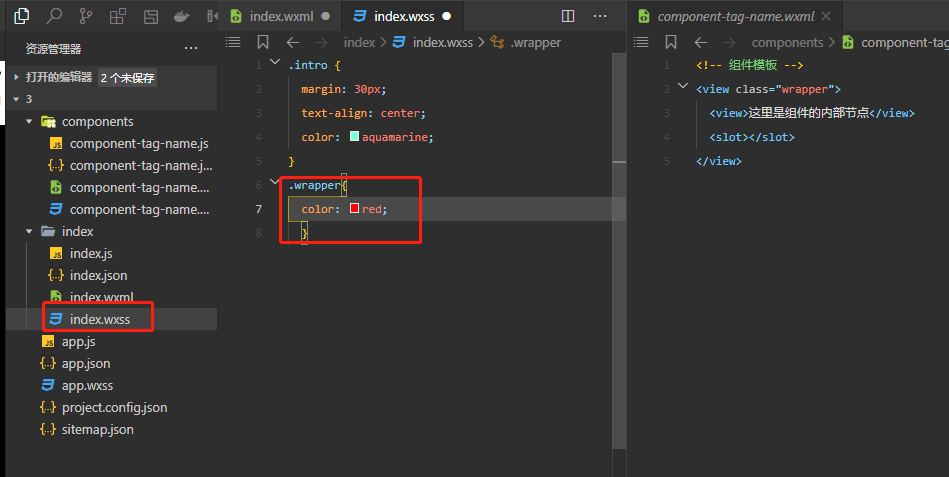This screenshot has height=477, width=949.
Task: Click the left editor vertical scrollbar
Action: coord(619,251)
